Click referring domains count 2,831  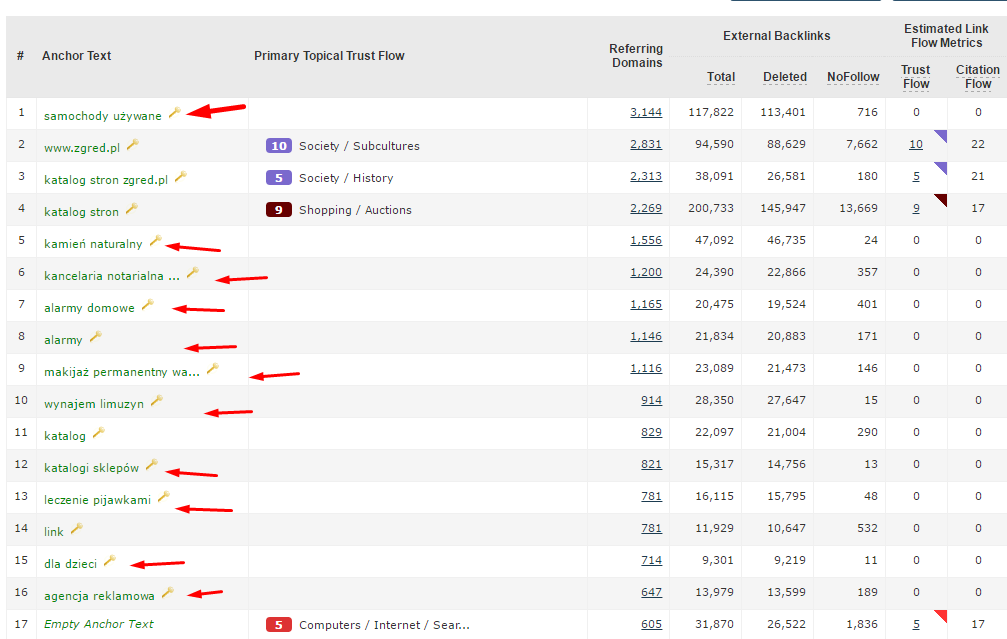645,144
